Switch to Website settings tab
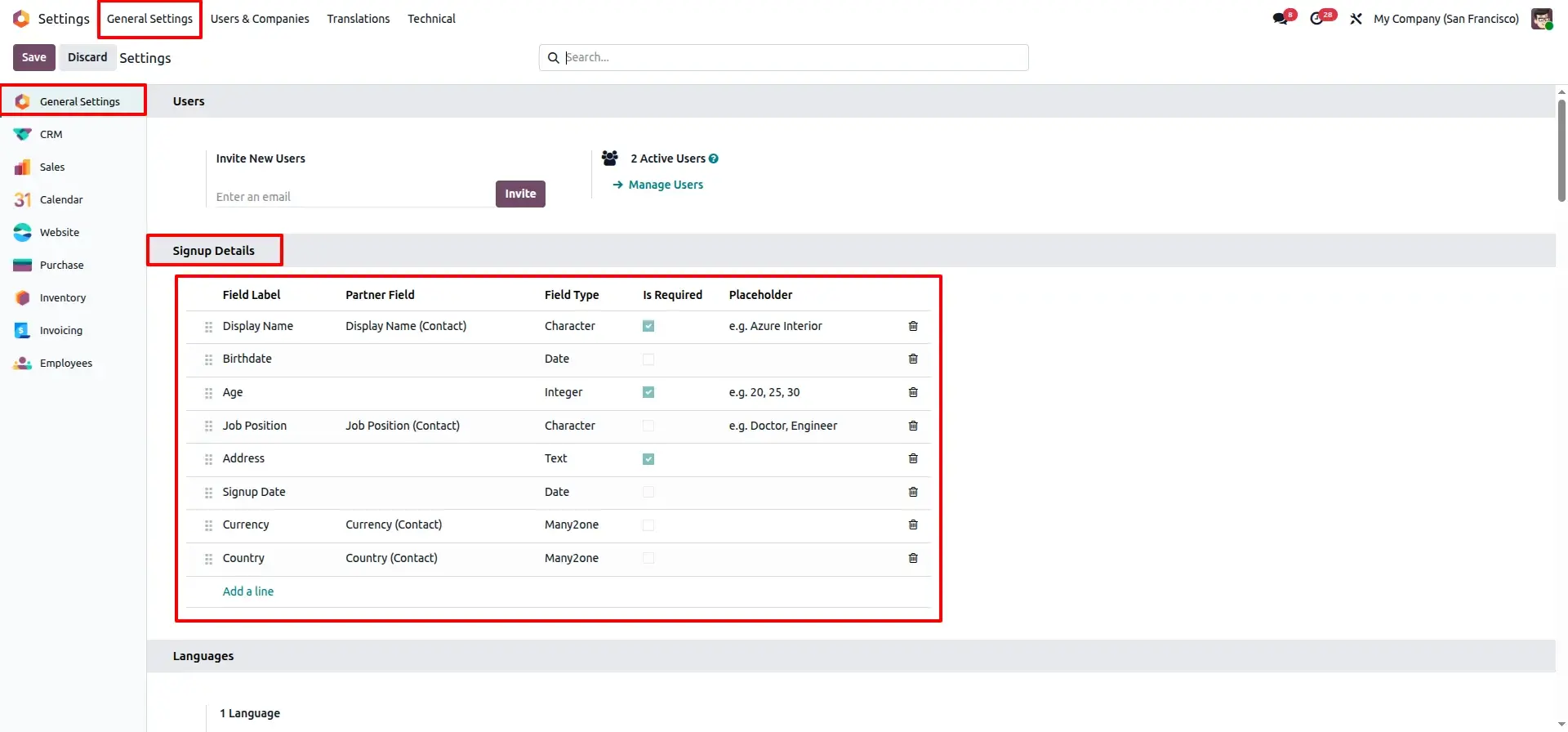This screenshot has height=732, width=1568. point(73,232)
